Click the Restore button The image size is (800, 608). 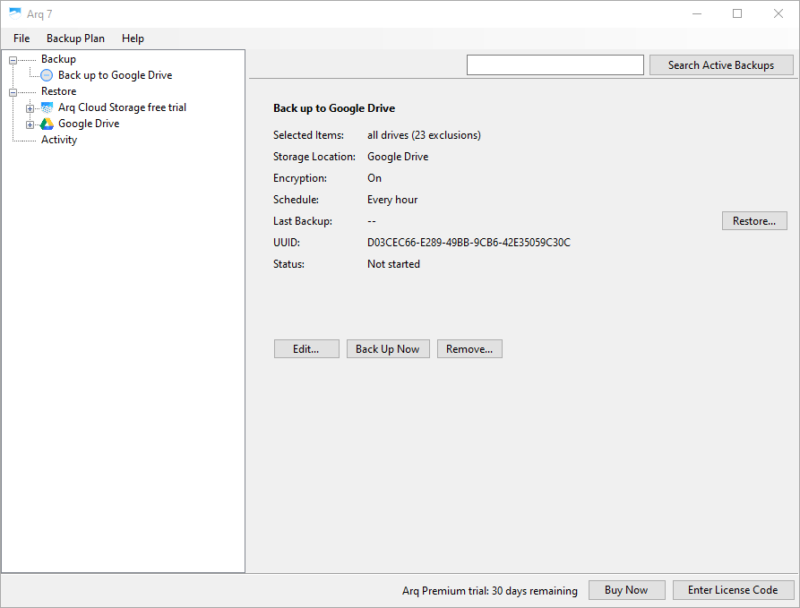754,221
